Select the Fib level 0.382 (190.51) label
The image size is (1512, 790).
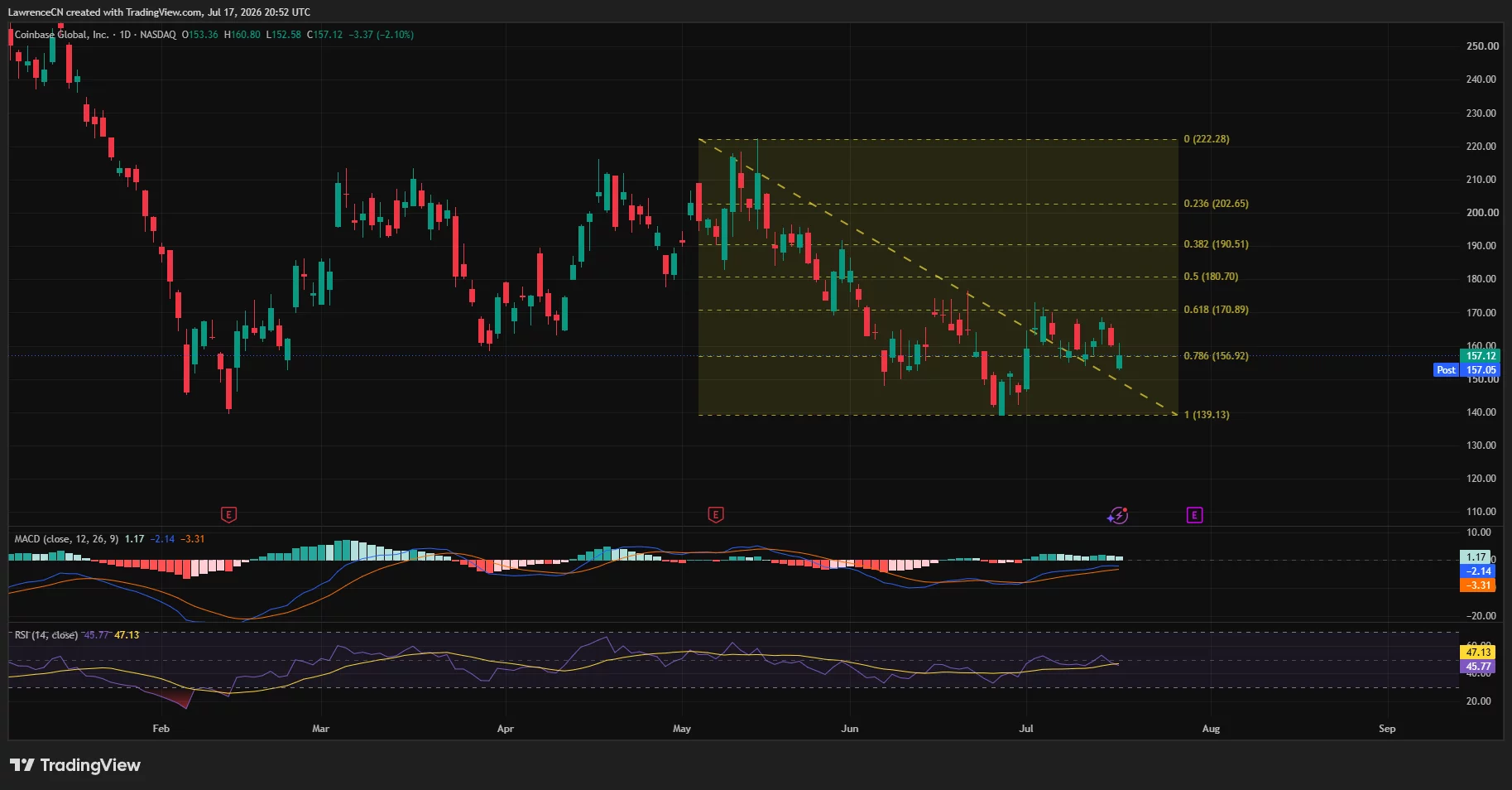[x=1216, y=244]
